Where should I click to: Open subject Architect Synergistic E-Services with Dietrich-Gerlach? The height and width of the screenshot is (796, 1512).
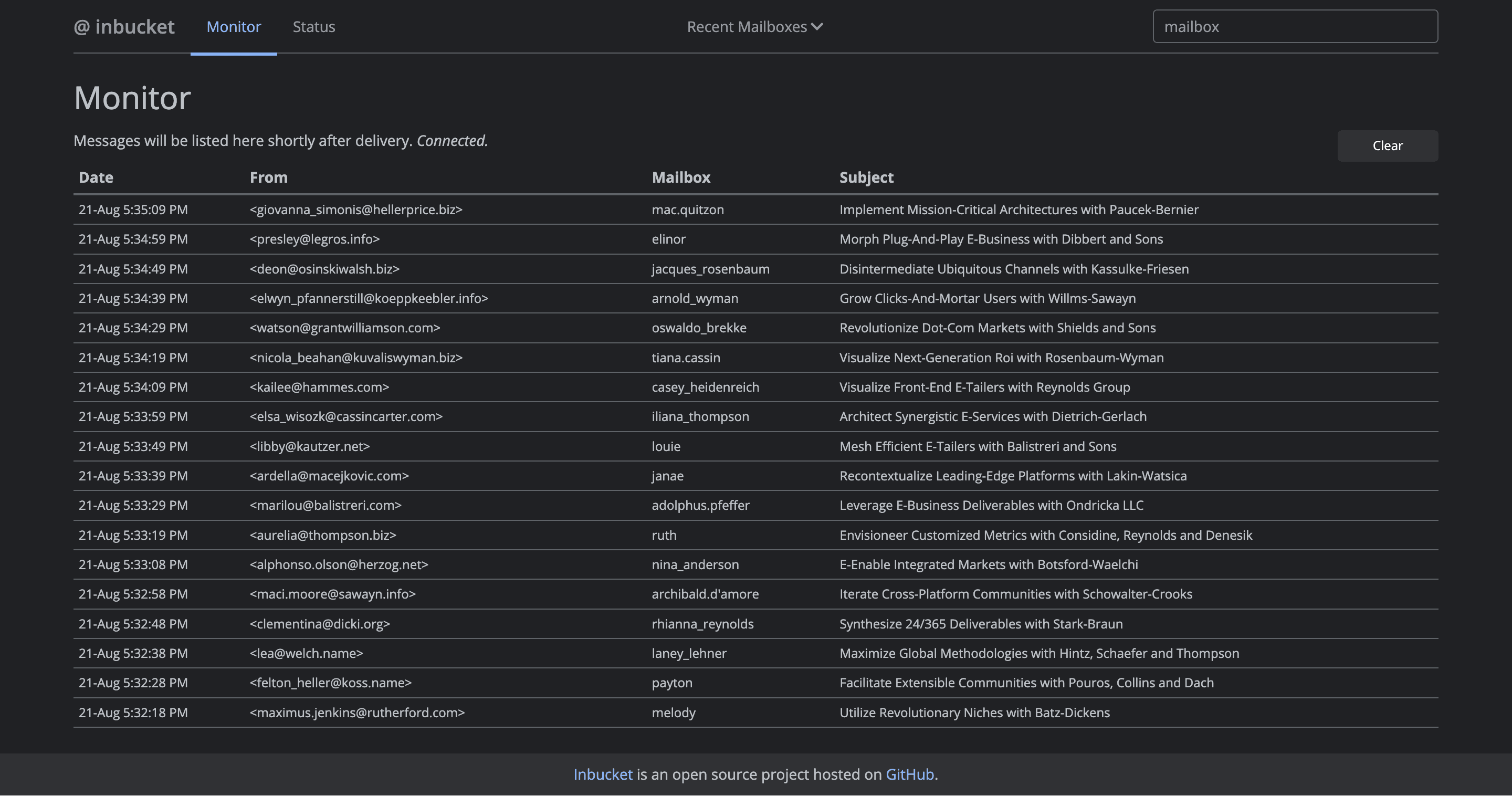coord(993,416)
